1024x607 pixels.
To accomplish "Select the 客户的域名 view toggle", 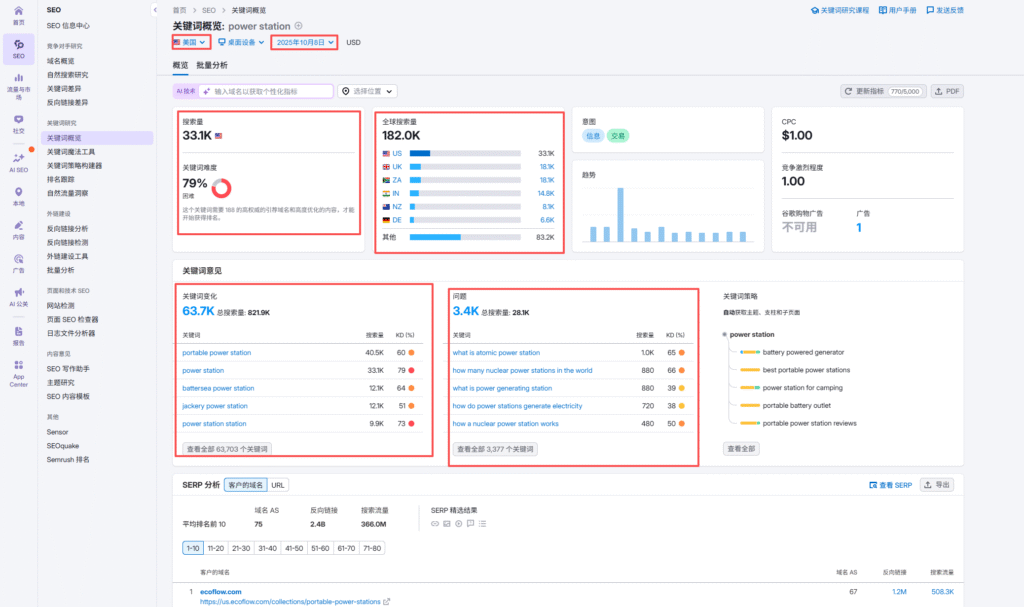I will [245, 485].
